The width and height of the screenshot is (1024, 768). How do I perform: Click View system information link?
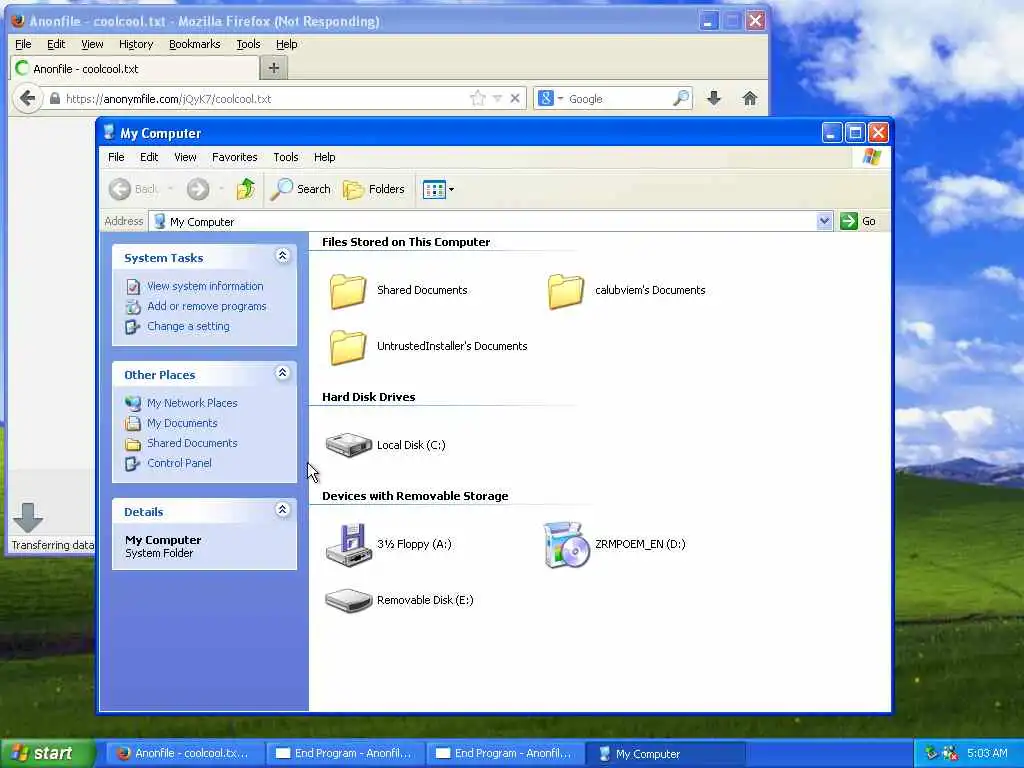click(x=205, y=286)
